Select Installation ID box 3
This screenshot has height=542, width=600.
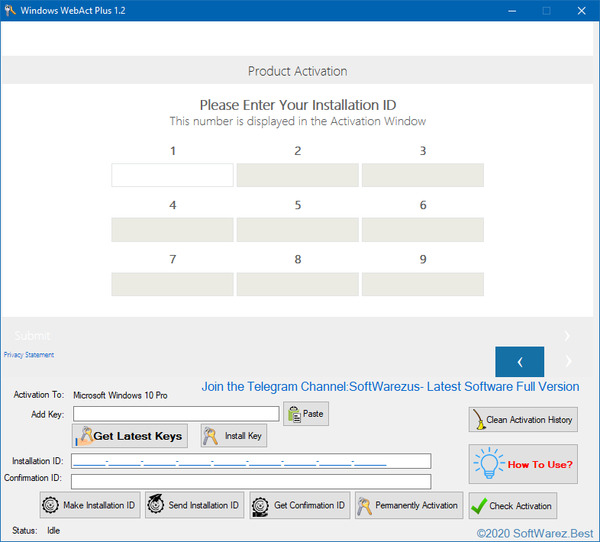[422, 175]
